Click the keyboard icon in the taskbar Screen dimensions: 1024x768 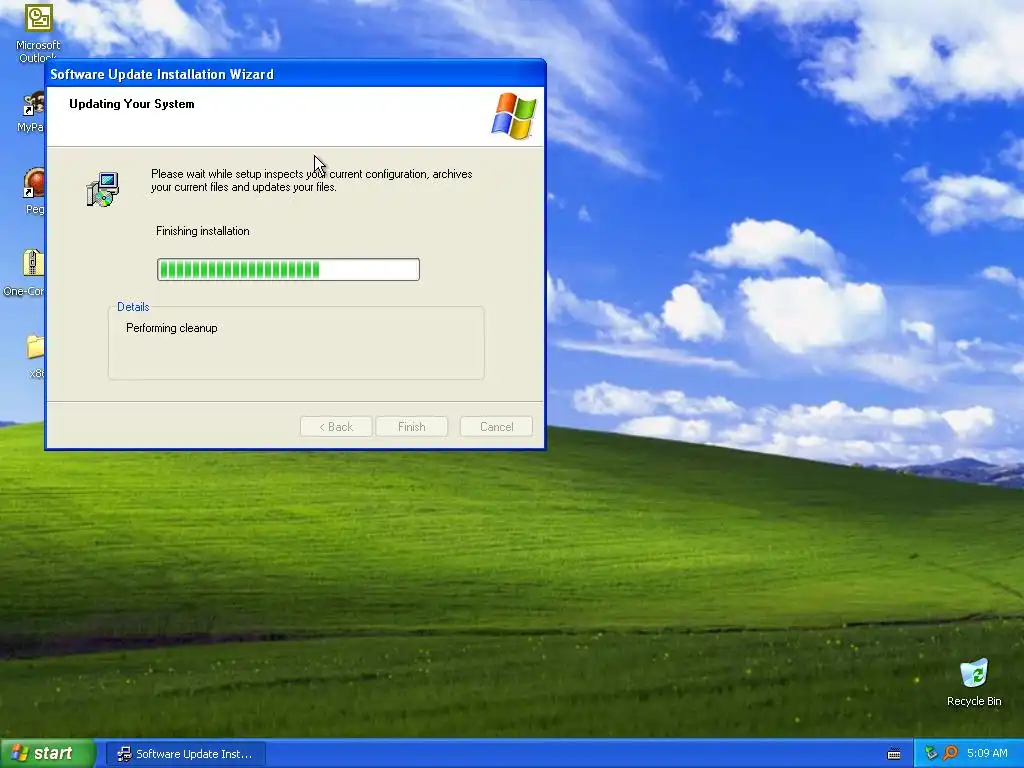[894, 754]
